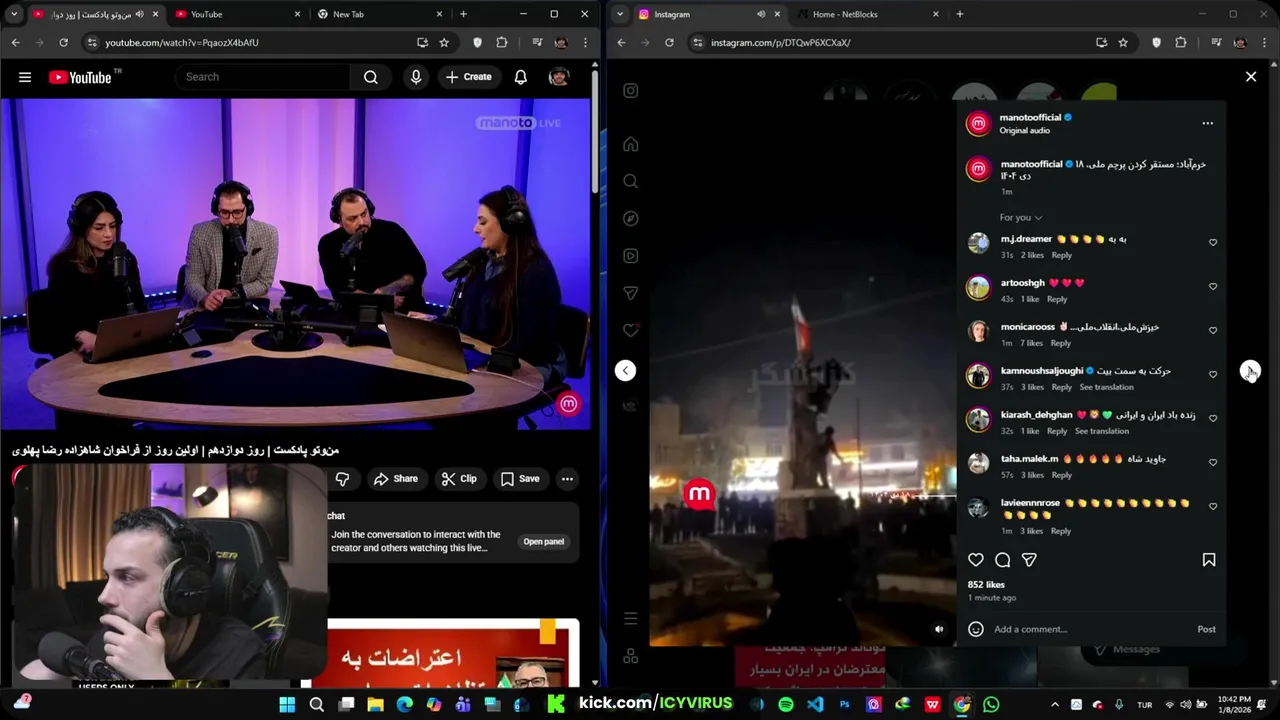Mute the Instagram video audio
The width and height of the screenshot is (1280, 720).
(x=938, y=629)
